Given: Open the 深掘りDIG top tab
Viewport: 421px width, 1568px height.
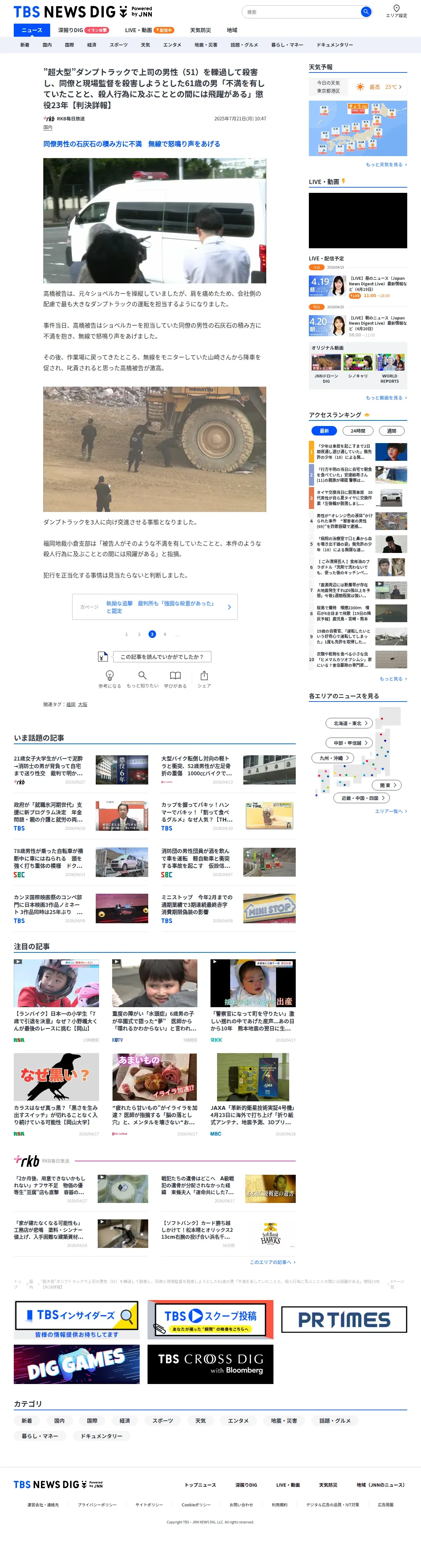Looking at the screenshot, I should tap(83, 30).
